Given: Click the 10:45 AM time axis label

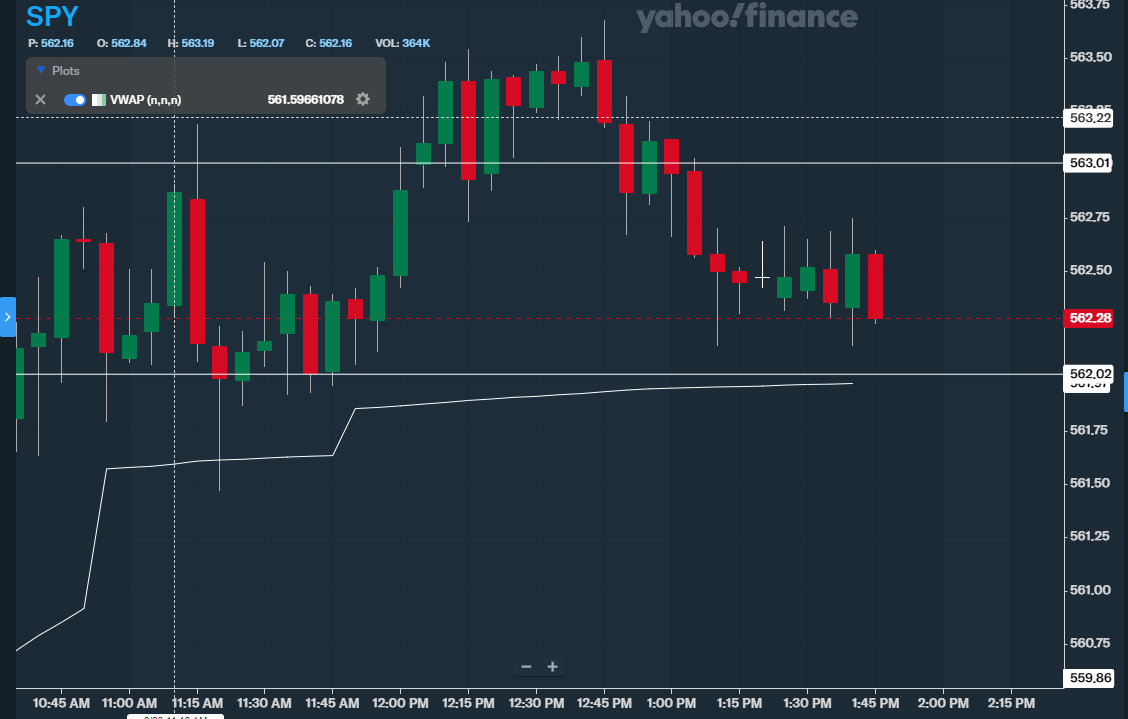Looking at the screenshot, I should click(61, 703).
